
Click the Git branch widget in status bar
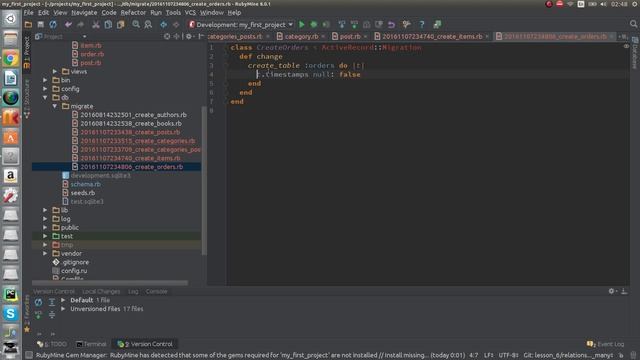tap(568, 356)
